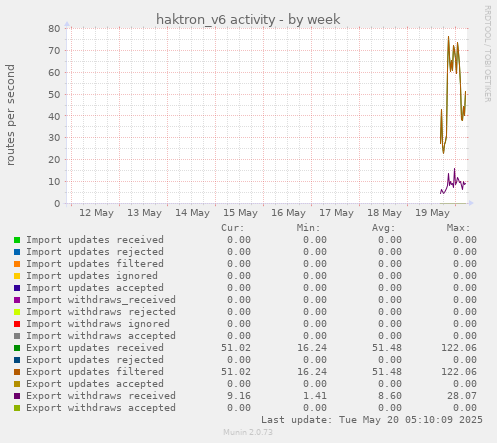This screenshot has width=497, height=443.
Task: Click the 50 value on the y-axis
Action: click(54, 94)
